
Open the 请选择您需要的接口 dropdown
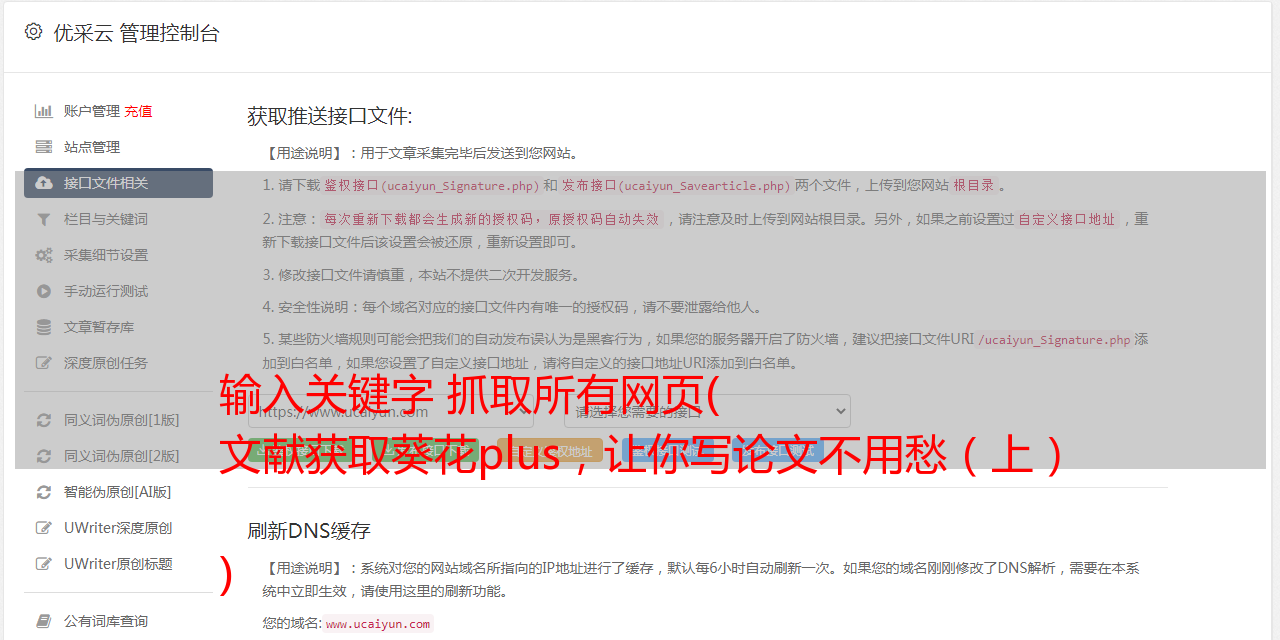click(708, 411)
